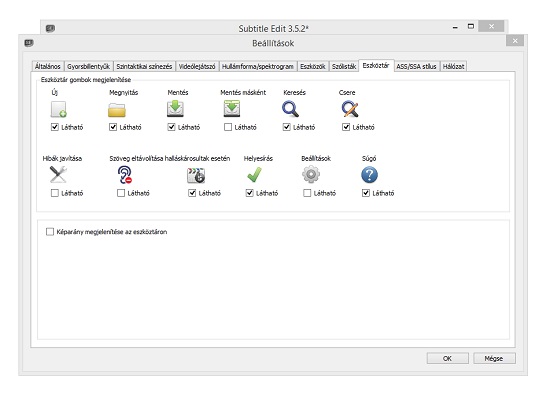
Task: Uncheck Látható under Megnyitás
Action: pyautogui.click(x=113, y=127)
